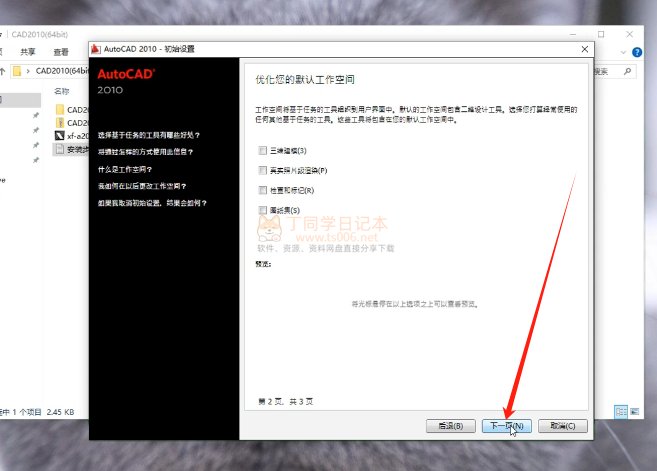657x471 pixels.
Task: Sort by the 名称 column header
Action: (62, 91)
